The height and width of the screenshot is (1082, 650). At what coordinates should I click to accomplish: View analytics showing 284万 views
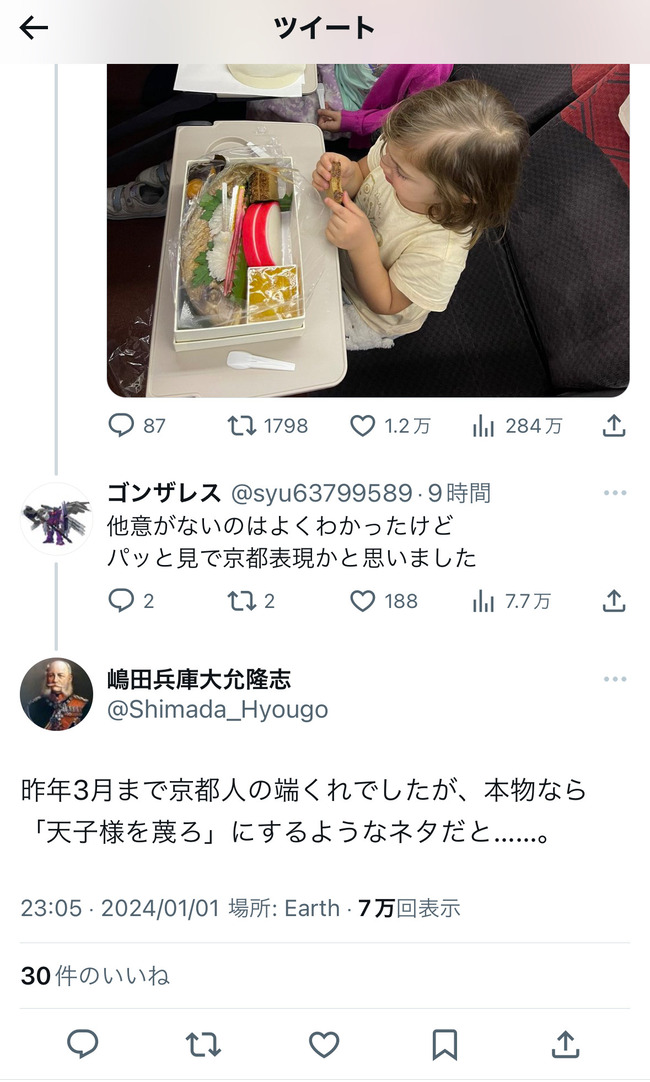(x=518, y=426)
